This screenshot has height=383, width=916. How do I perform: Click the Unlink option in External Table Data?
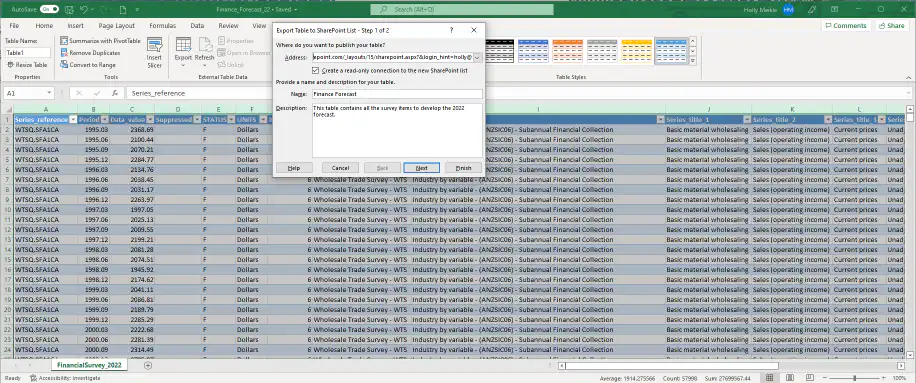point(231,65)
